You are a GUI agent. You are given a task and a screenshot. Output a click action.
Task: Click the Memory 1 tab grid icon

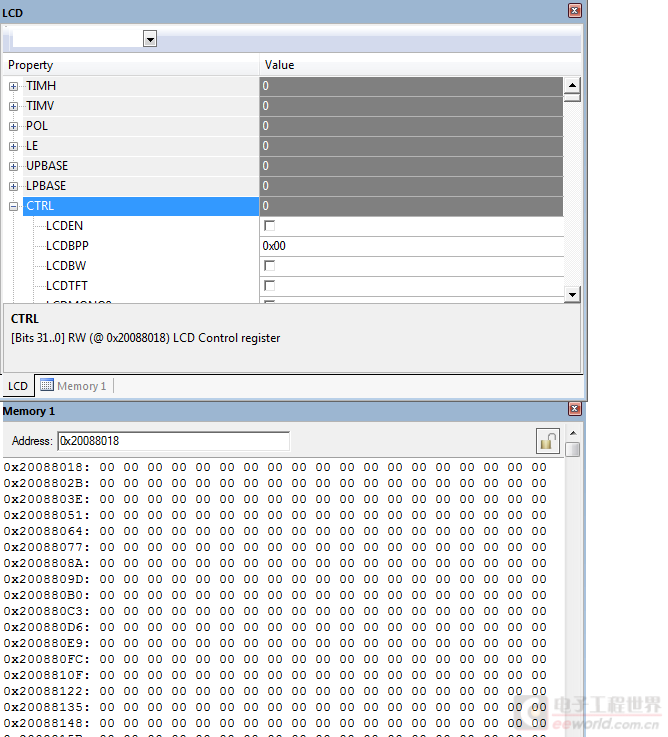47,385
